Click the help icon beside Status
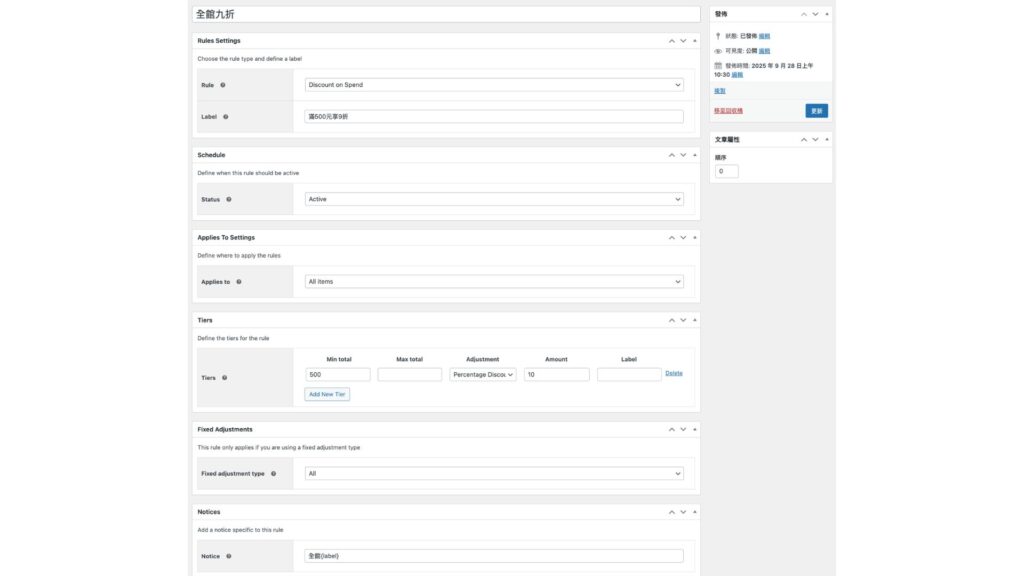 click(x=229, y=199)
